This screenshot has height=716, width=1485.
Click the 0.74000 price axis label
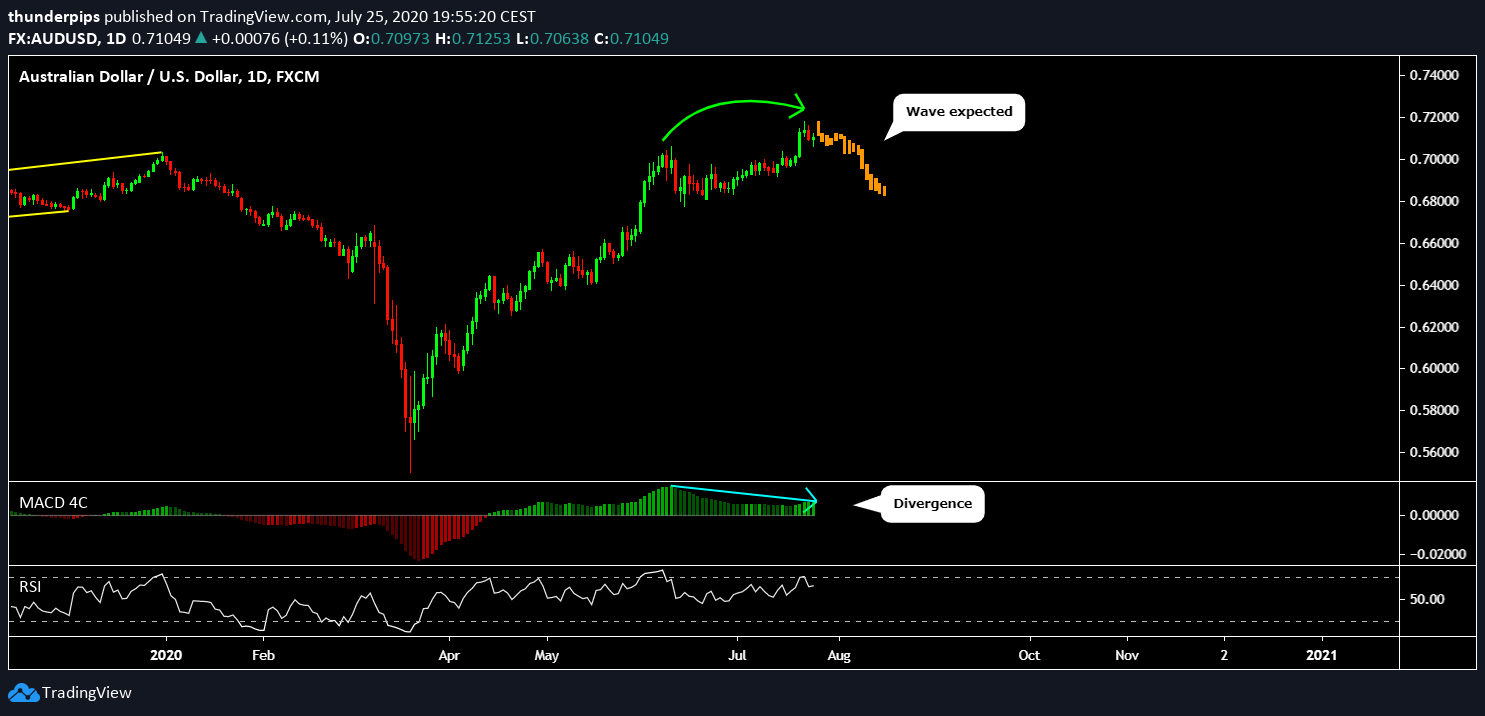[1433, 76]
